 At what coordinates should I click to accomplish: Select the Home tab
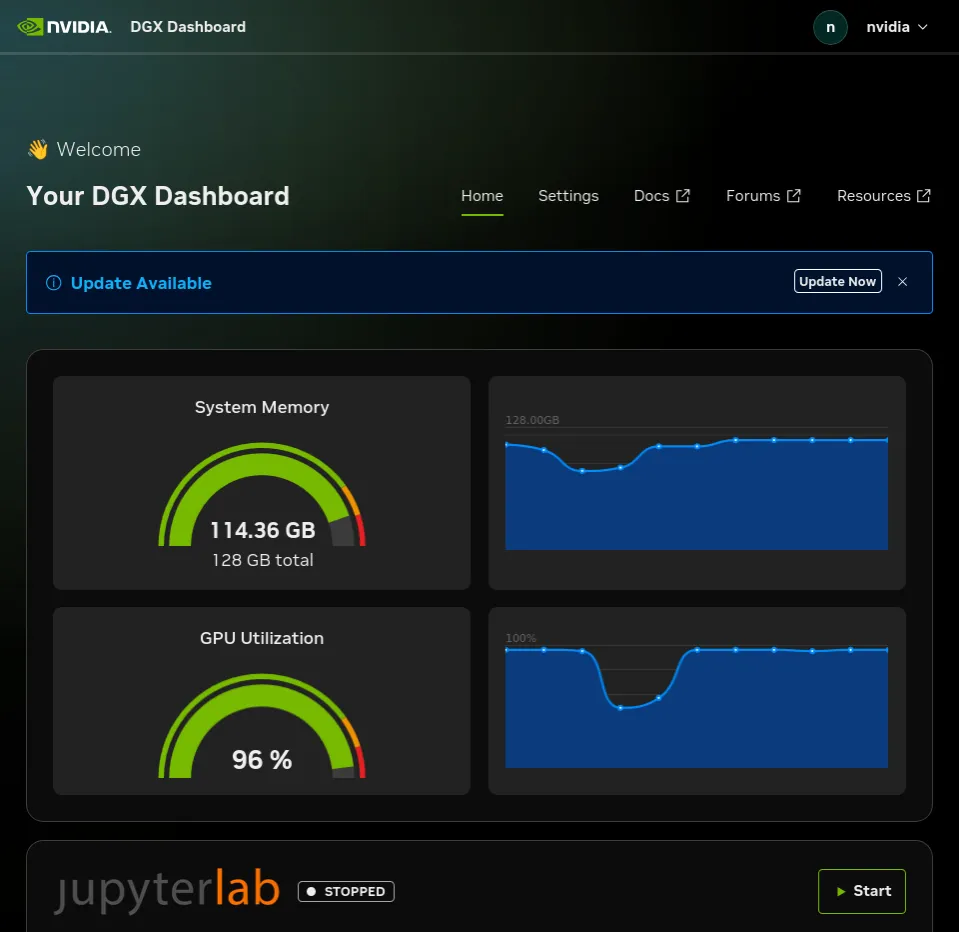click(x=482, y=195)
